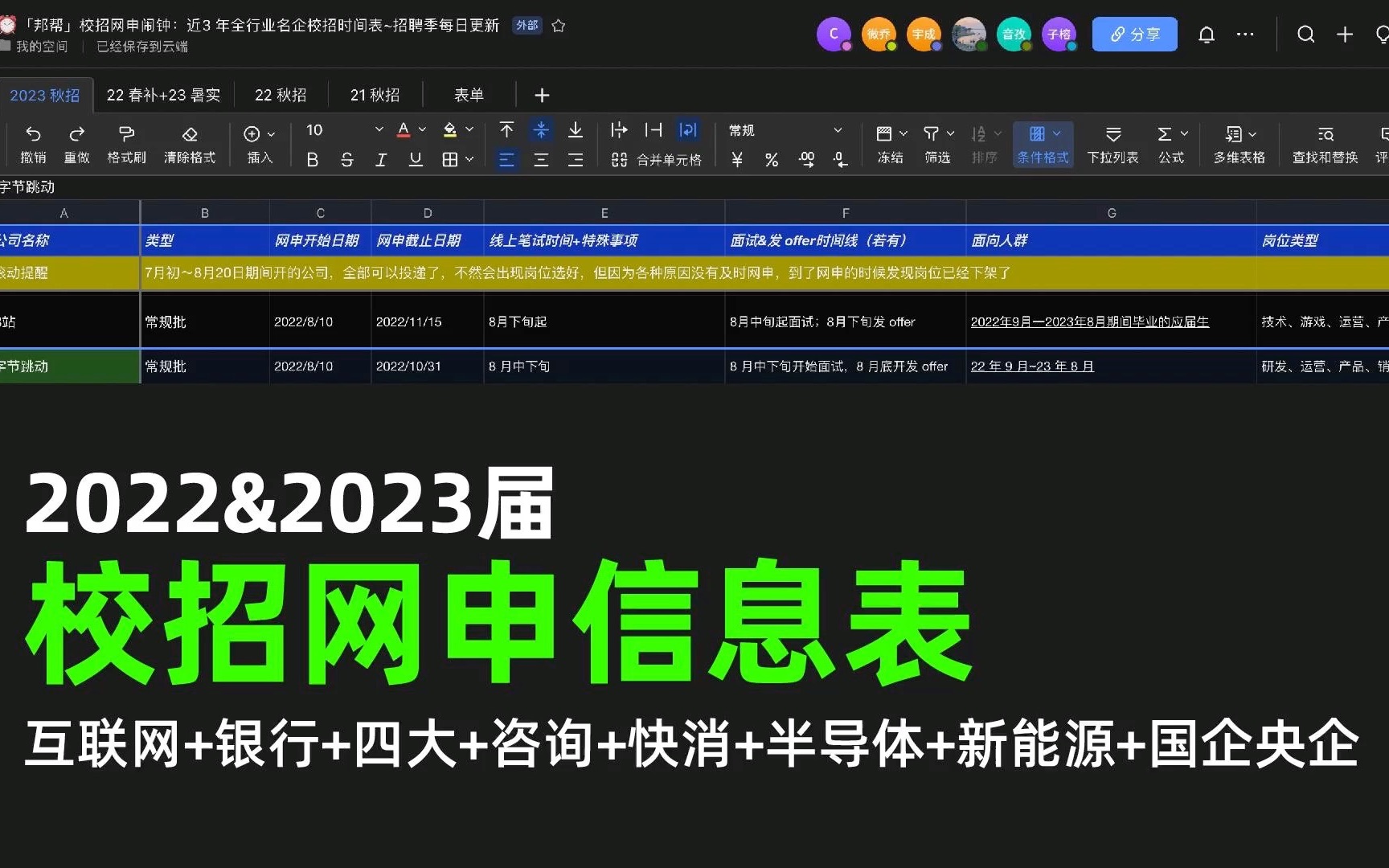The image size is (1389, 868).
Task: Toggle strikethrough formatting
Action: pyautogui.click(x=347, y=160)
